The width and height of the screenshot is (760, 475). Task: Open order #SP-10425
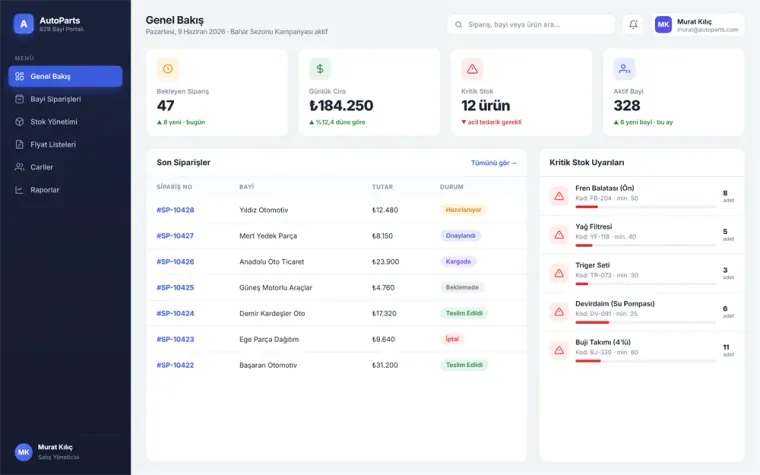(175, 287)
